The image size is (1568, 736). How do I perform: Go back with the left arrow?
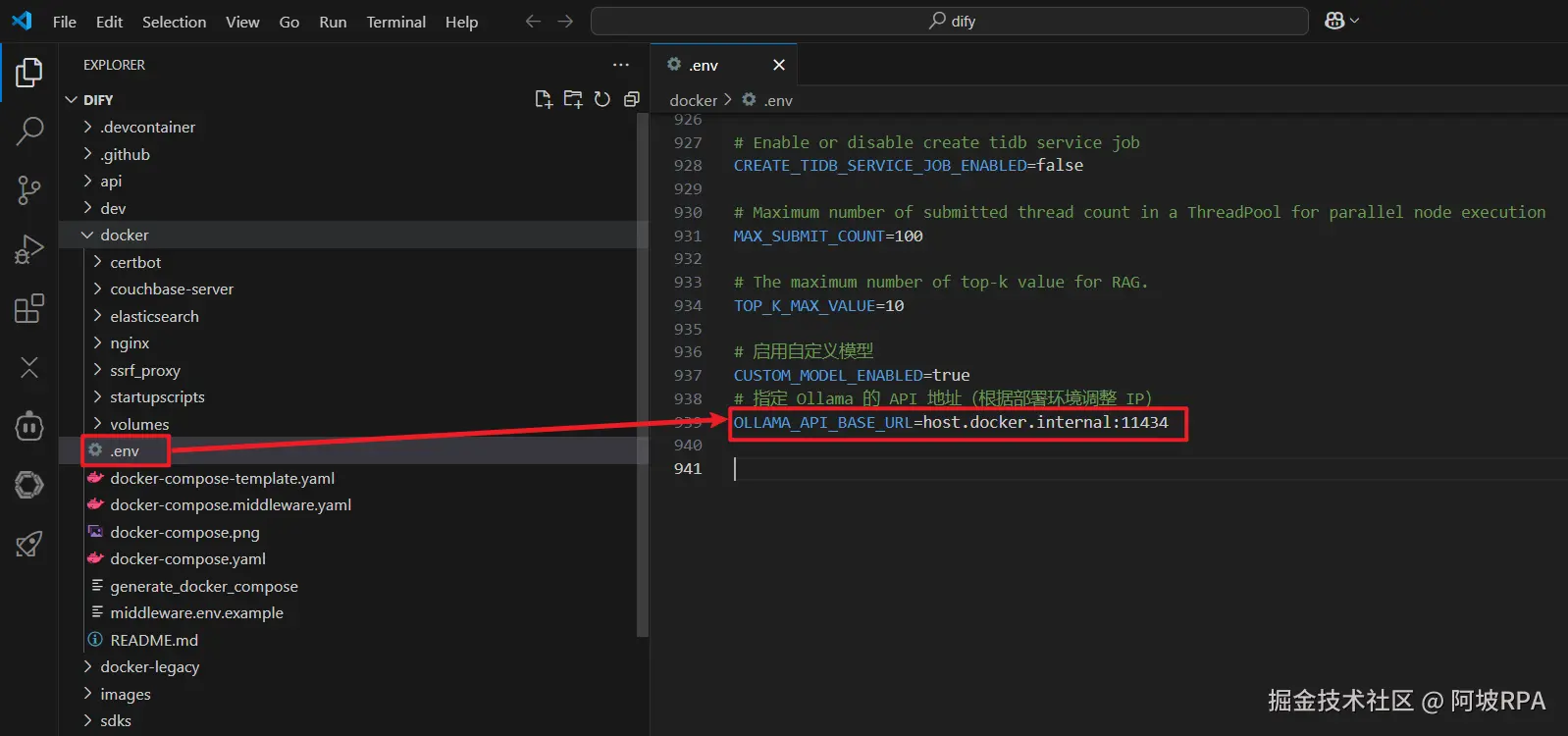533,21
